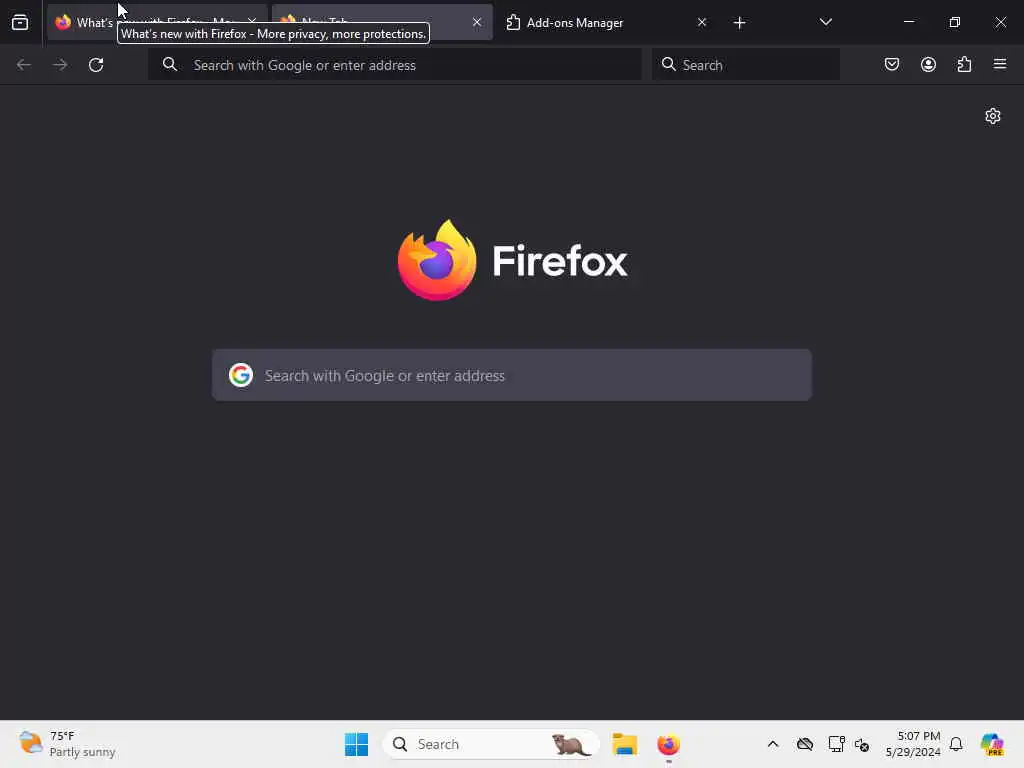Open taskbar clock showing 5:07 PM
This screenshot has height=768, width=1024.
click(912, 744)
